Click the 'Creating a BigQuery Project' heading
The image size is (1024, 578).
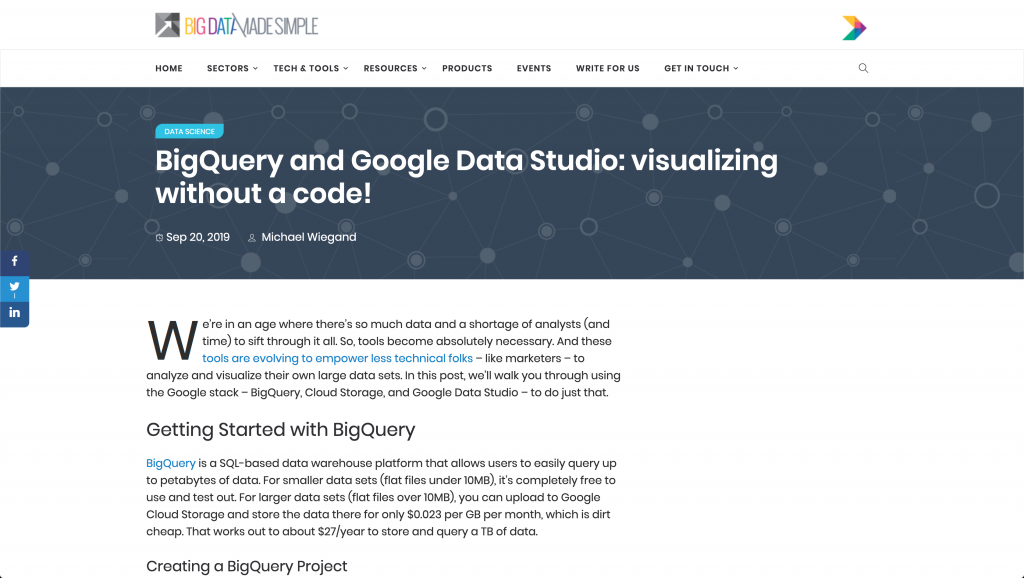pos(247,566)
